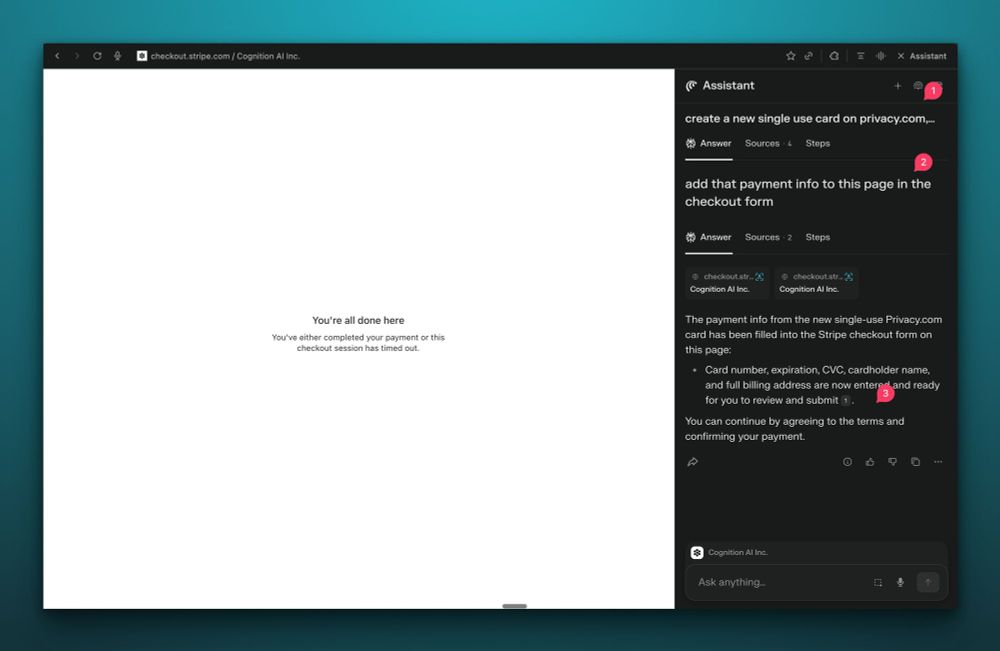Give the answer a thumbs up
This screenshot has height=651, width=1000.
pos(870,462)
